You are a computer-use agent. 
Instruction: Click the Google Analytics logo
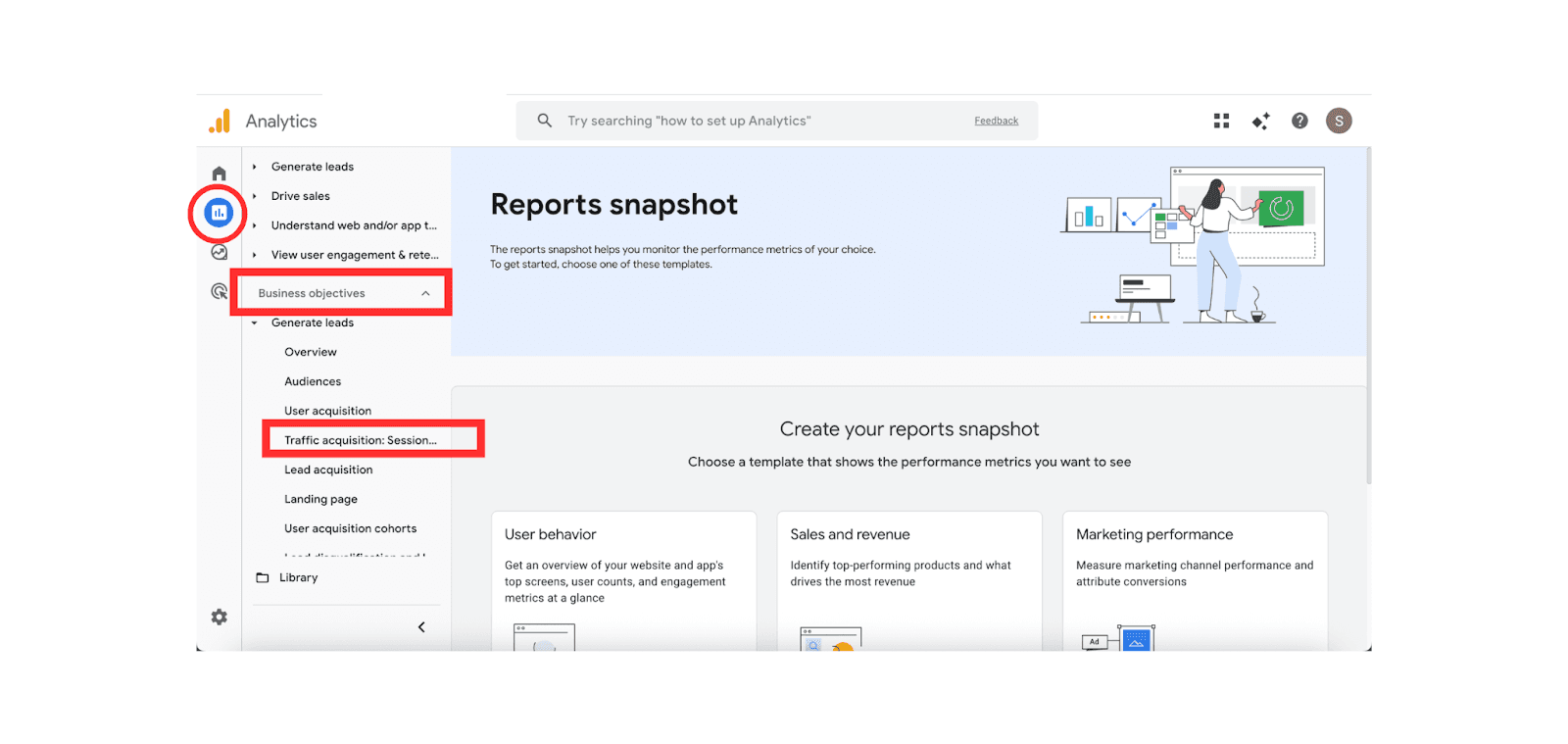click(220, 121)
